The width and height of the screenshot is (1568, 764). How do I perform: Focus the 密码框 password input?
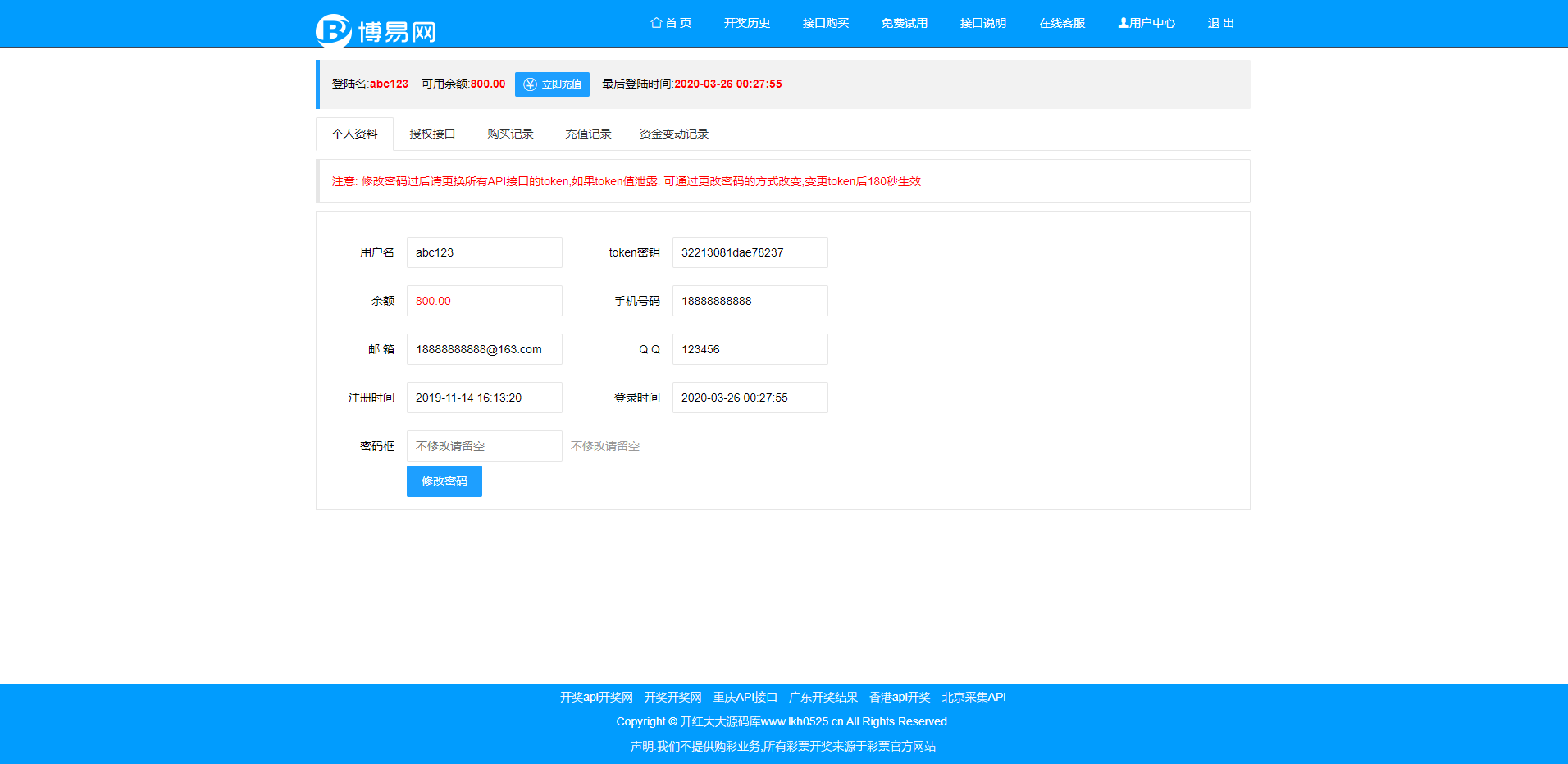(485, 446)
